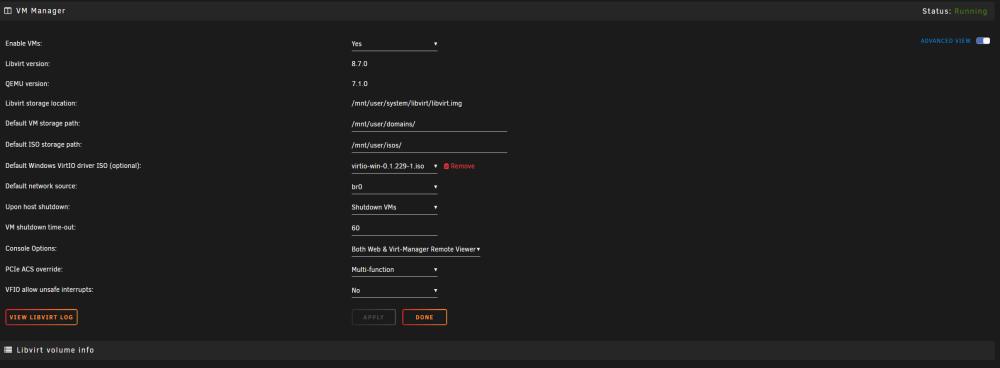Click the Libvirt volume info list icon
The image size is (1000, 368).
(x=8, y=350)
